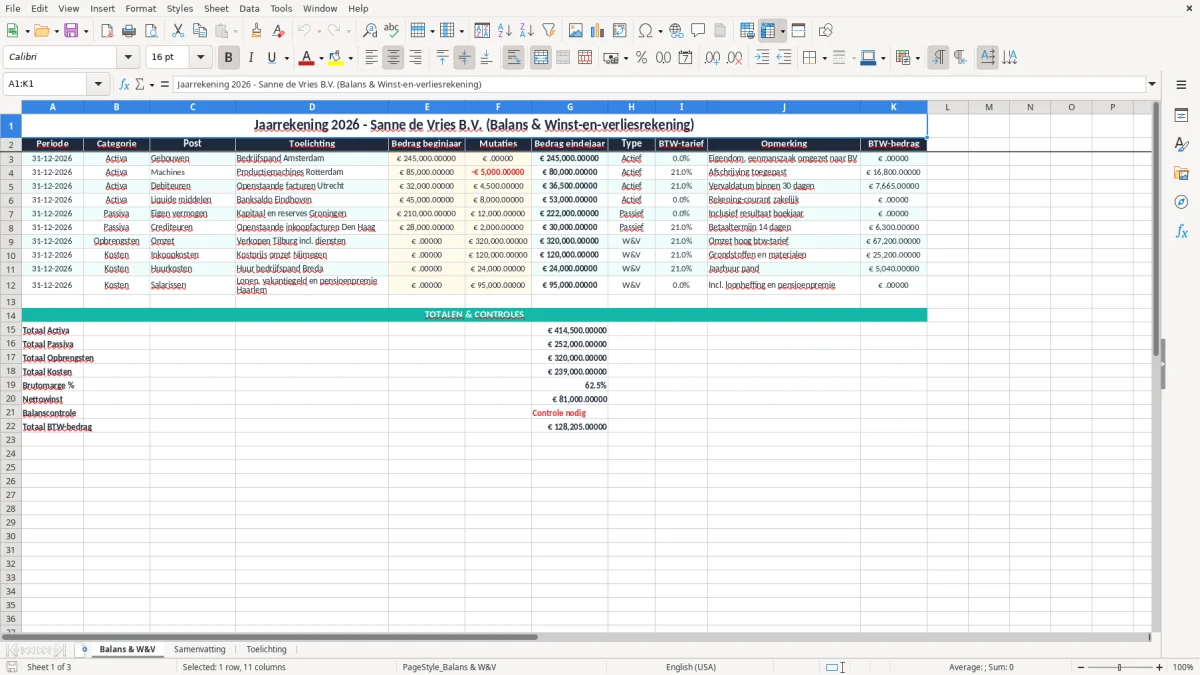This screenshot has height=675, width=1200.
Task: Click the Save document icon
Action: [x=71, y=31]
